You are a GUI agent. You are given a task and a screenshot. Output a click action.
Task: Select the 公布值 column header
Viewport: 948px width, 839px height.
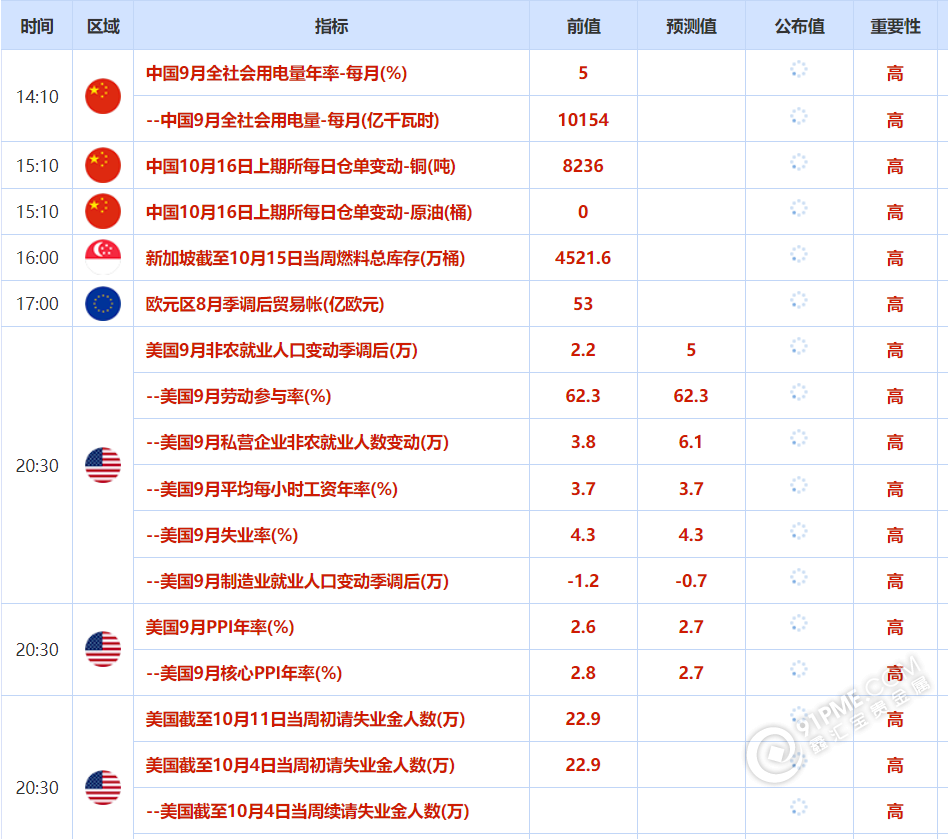click(x=799, y=26)
